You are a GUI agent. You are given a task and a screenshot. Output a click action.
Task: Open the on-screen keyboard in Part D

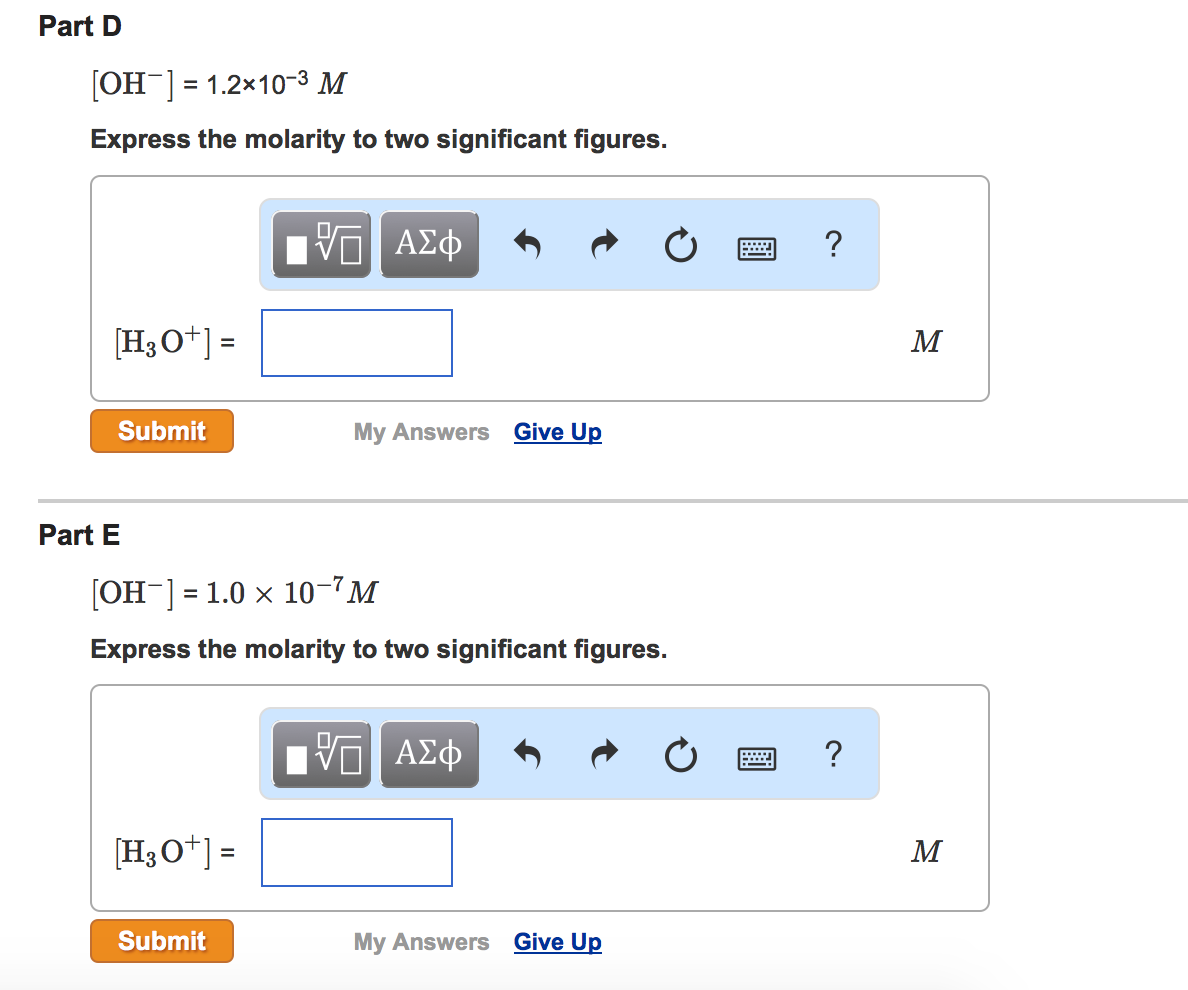click(757, 247)
